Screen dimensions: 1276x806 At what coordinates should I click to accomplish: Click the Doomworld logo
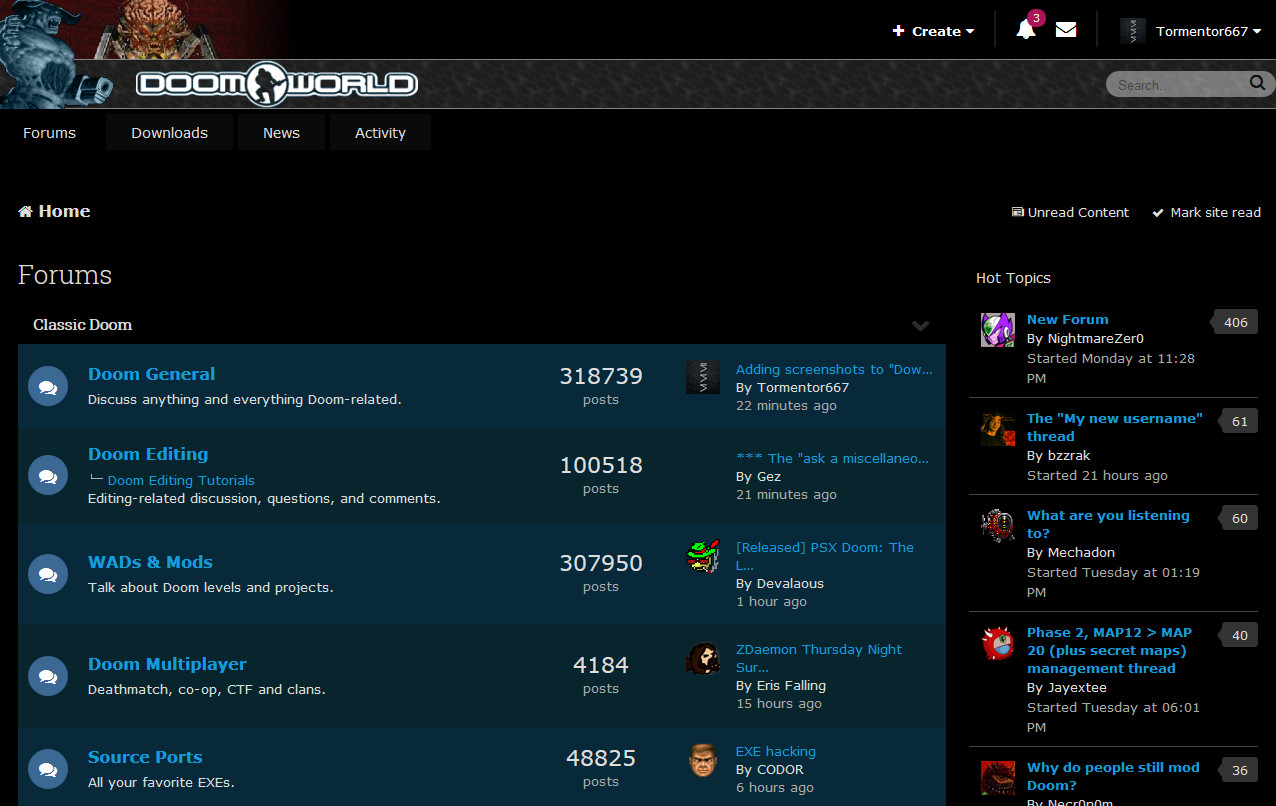277,84
